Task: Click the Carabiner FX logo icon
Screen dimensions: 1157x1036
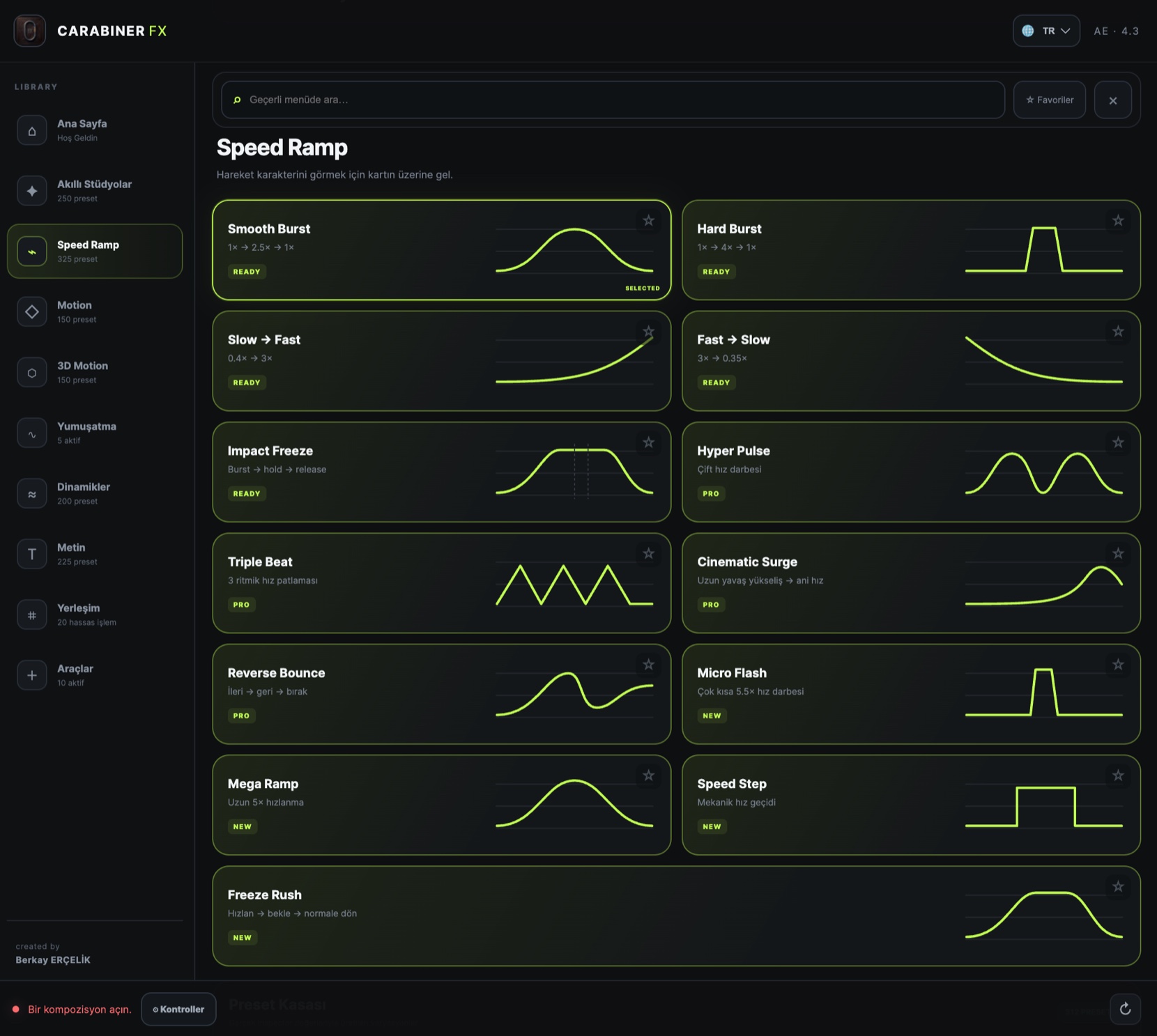Action: (x=29, y=31)
